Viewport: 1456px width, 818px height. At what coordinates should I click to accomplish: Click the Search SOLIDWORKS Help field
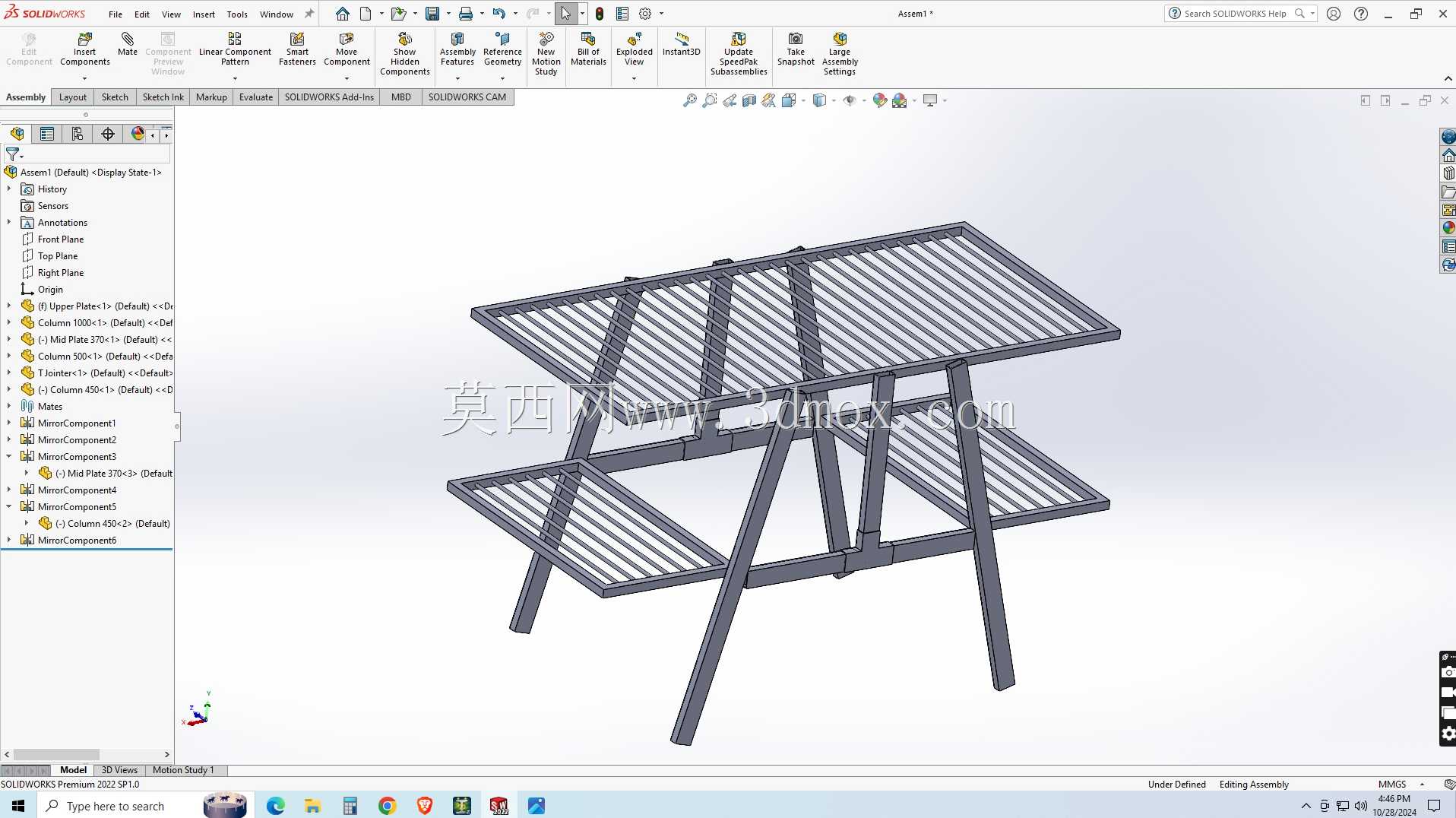[x=1234, y=14]
